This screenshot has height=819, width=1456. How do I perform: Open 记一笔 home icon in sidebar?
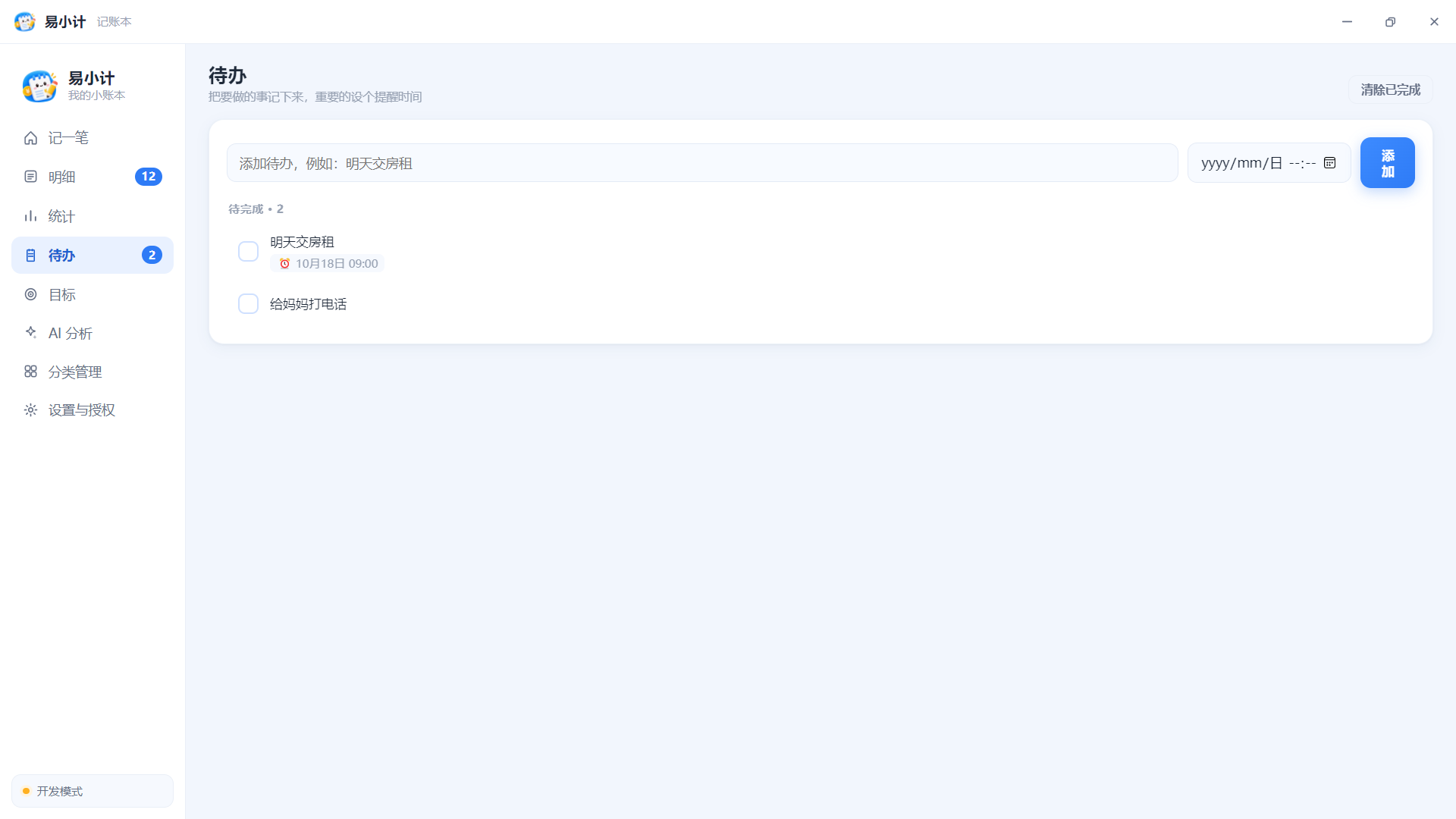tap(30, 138)
